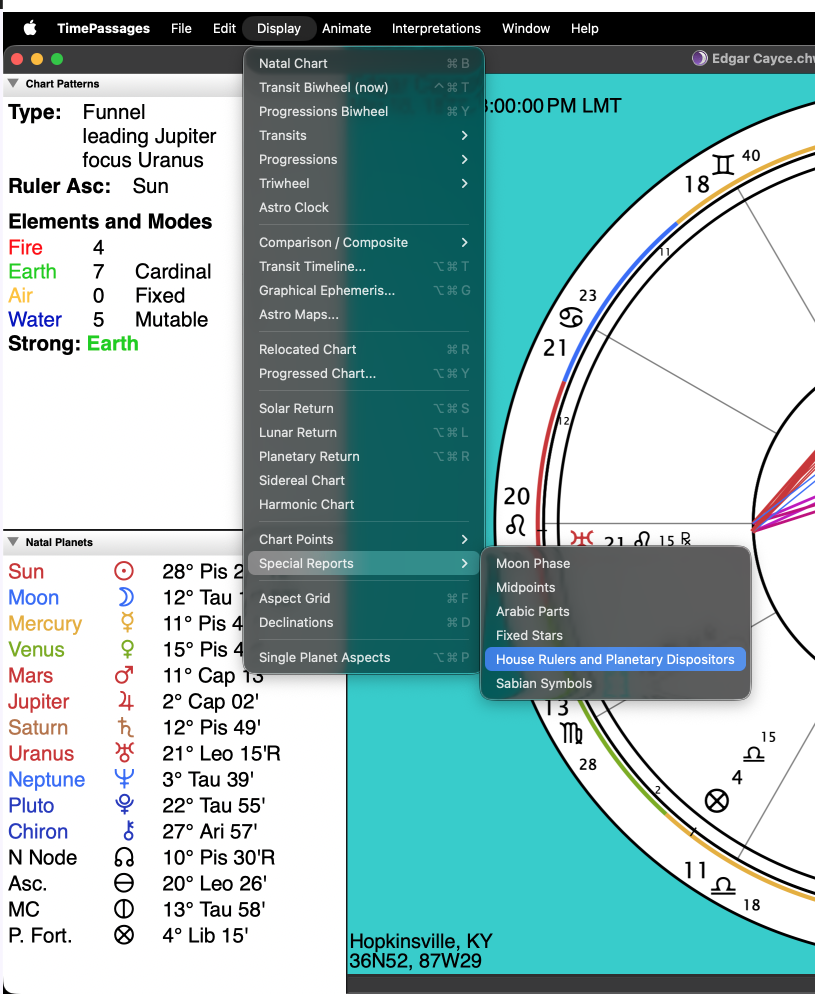815x994 pixels.
Task: Expand the Triwheel submenu
Action: pyautogui.click(x=363, y=184)
